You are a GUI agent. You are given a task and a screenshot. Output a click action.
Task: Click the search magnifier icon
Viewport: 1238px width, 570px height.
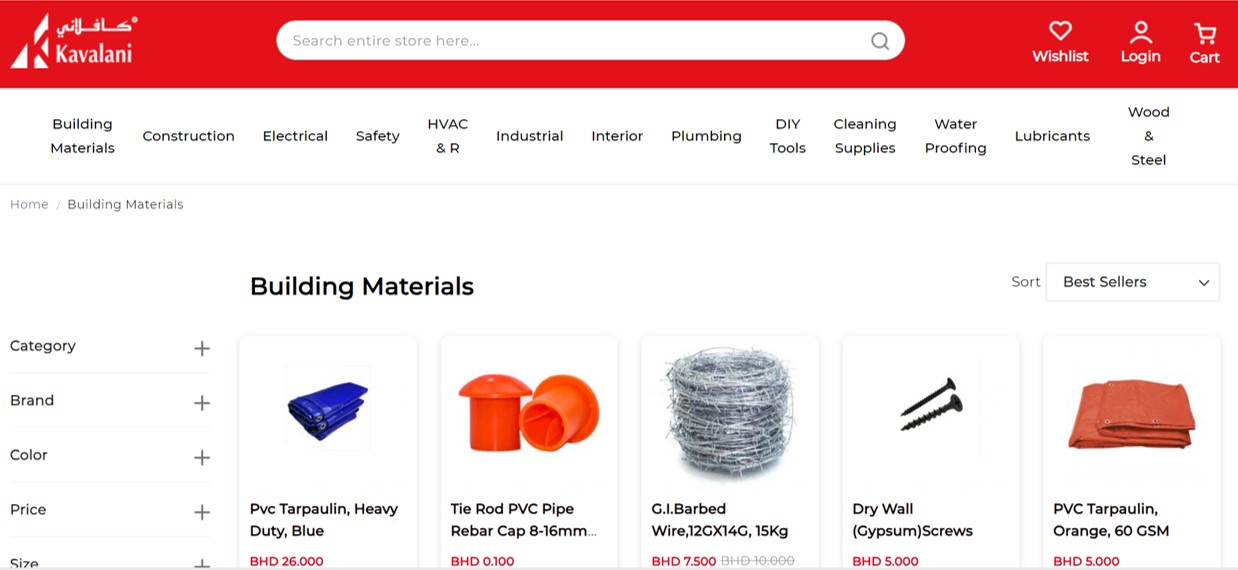[880, 41]
